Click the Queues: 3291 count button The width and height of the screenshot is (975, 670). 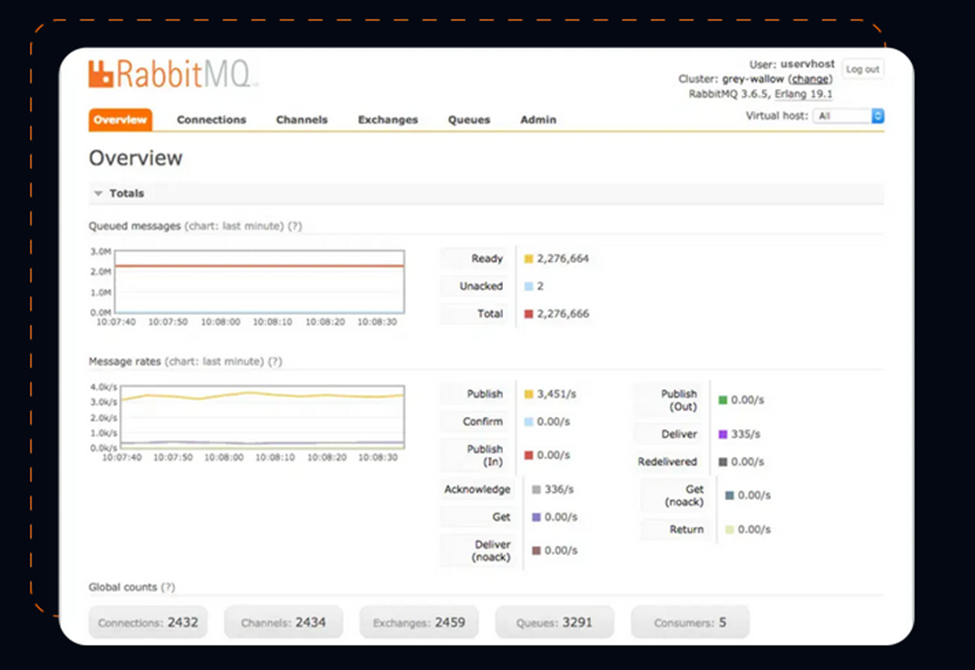point(554,622)
